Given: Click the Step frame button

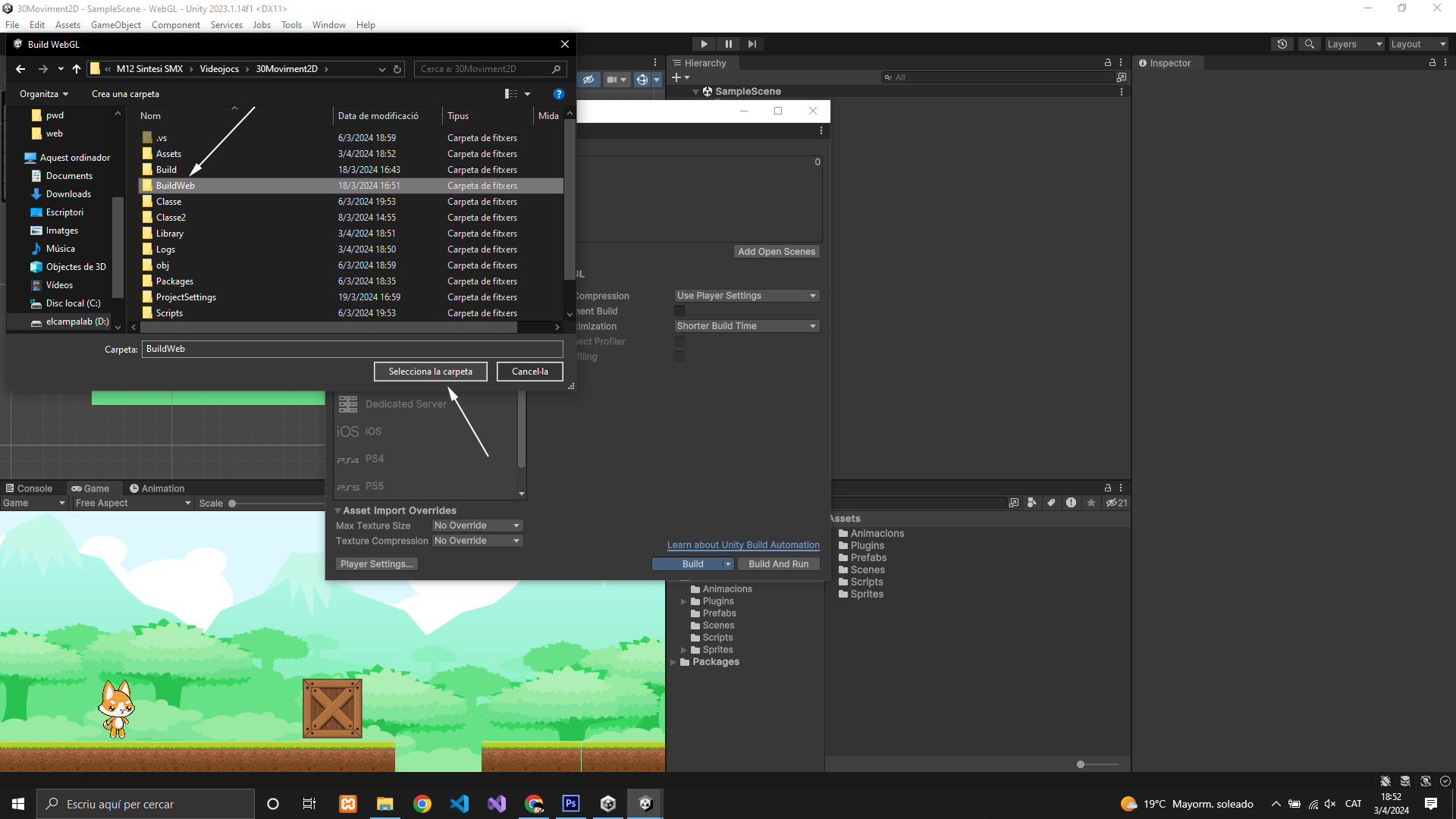Looking at the screenshot, I should (752, 44).
